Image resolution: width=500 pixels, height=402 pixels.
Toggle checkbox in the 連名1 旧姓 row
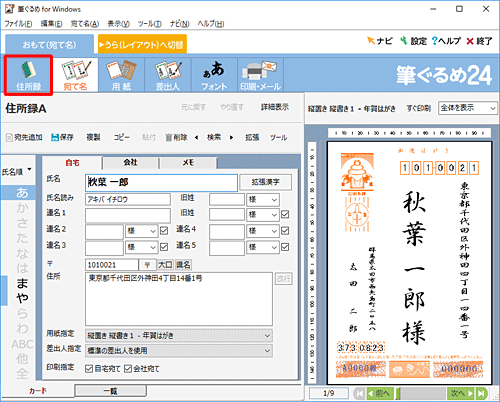[285, 214]
